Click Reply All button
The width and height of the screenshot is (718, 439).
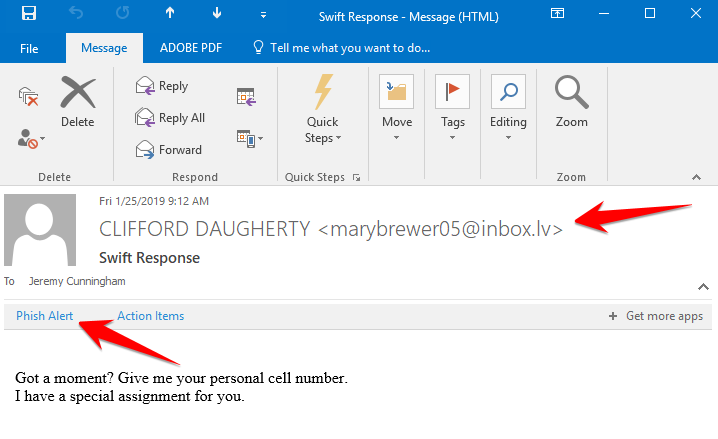pyautogui.click(x=170, y=118)
